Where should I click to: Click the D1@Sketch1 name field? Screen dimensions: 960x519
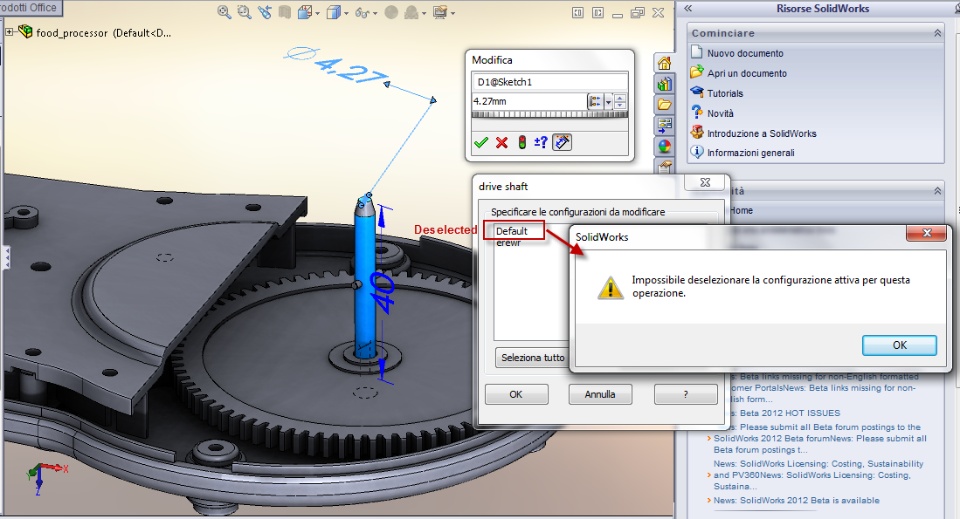[x=549, y=82]
